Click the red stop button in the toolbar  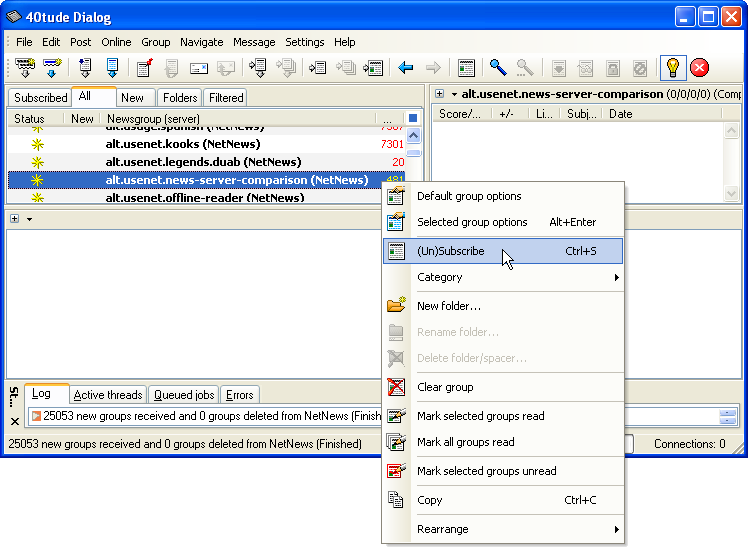click(x=700, y=68)
